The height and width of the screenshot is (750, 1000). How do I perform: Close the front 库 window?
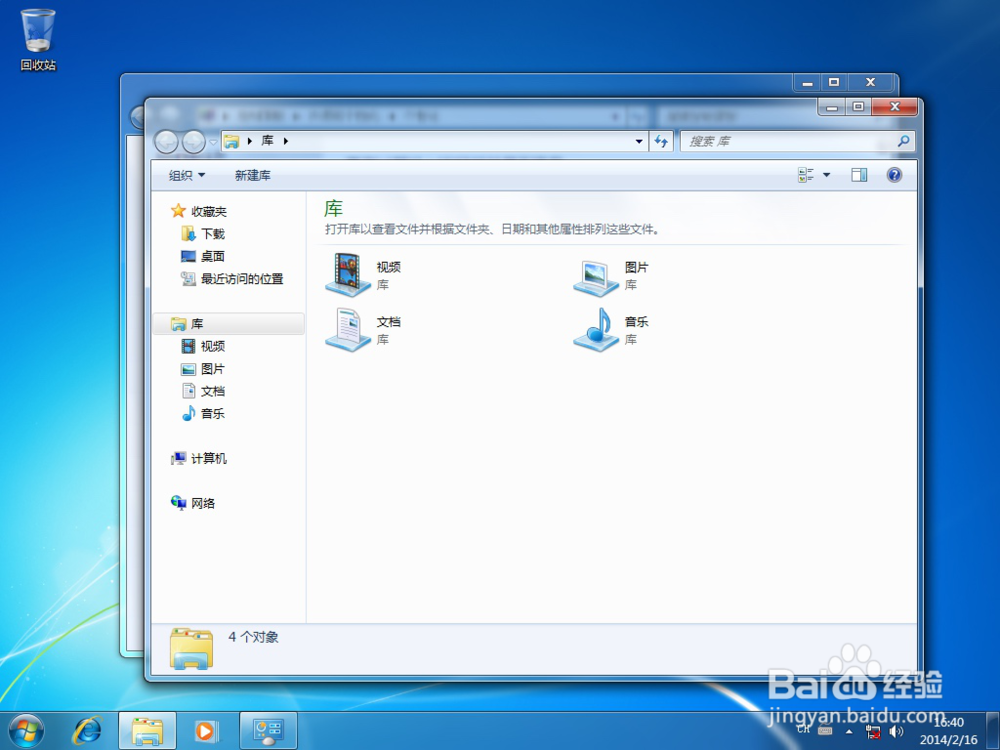pos(895,107)
